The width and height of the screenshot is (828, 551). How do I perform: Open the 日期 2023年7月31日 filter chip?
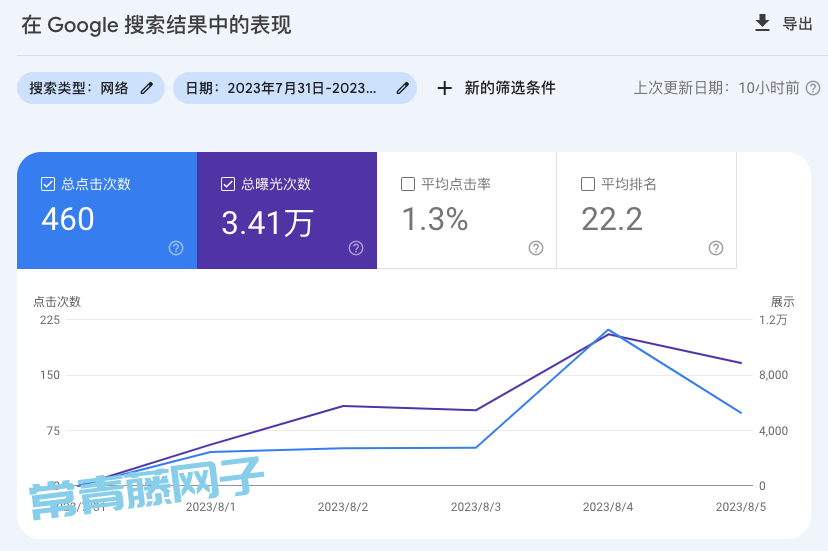(295, 88)
